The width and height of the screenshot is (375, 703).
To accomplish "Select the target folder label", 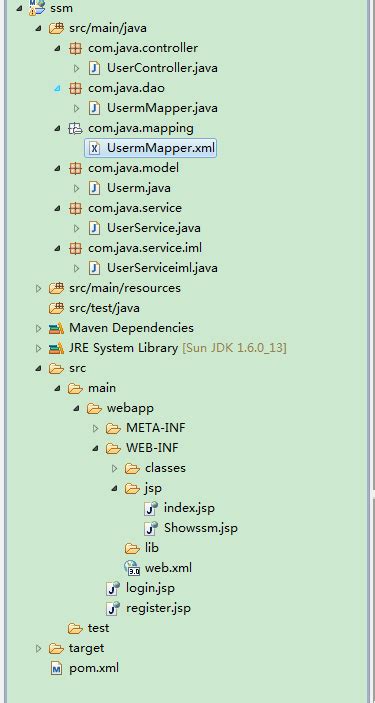I will click(x=87, y=648).
